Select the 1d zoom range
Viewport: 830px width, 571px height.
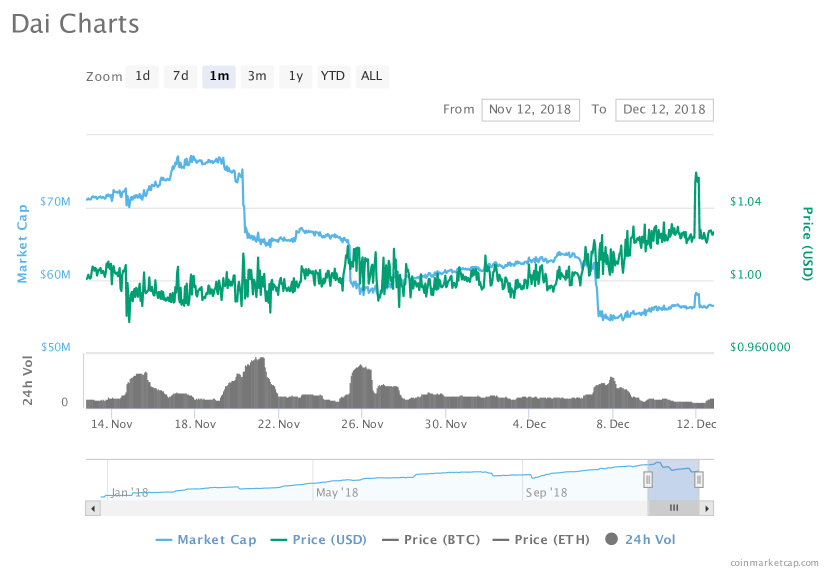tap(142, 76)
